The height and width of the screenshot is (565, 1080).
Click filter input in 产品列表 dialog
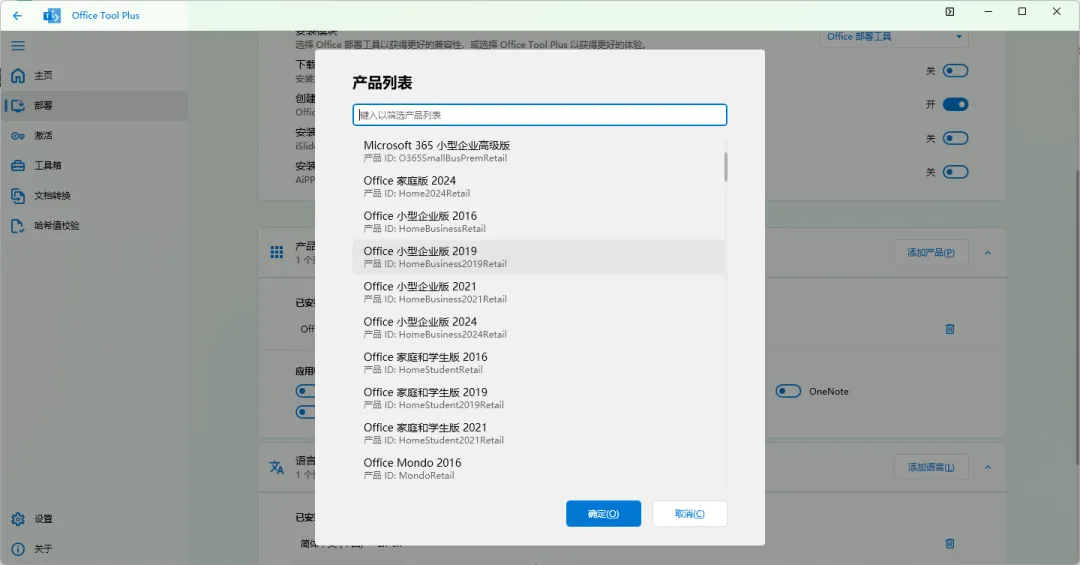click(x=539, y=115)
